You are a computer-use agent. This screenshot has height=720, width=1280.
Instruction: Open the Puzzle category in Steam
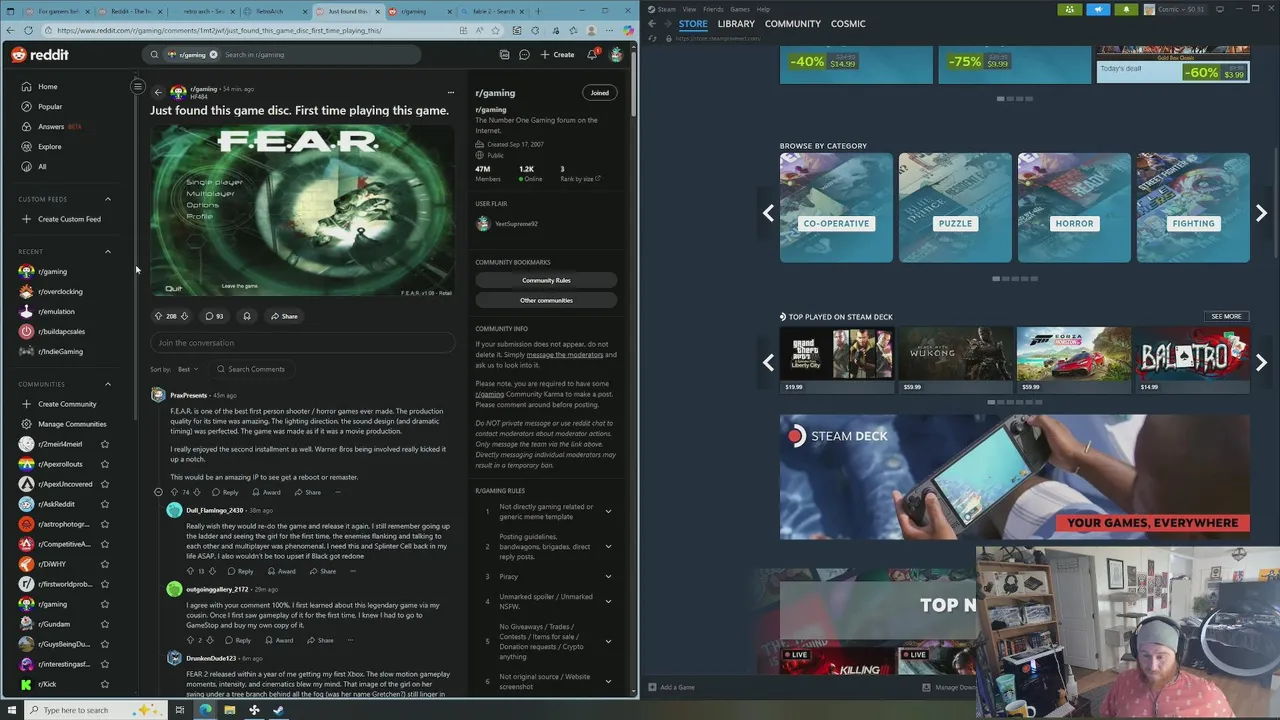pos(955,208)
